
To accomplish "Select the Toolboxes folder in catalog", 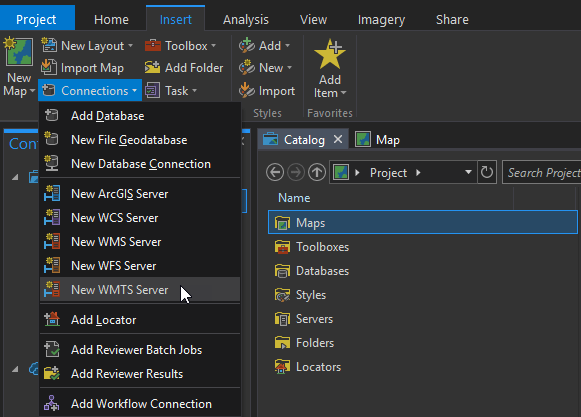I will pos(423,246).
